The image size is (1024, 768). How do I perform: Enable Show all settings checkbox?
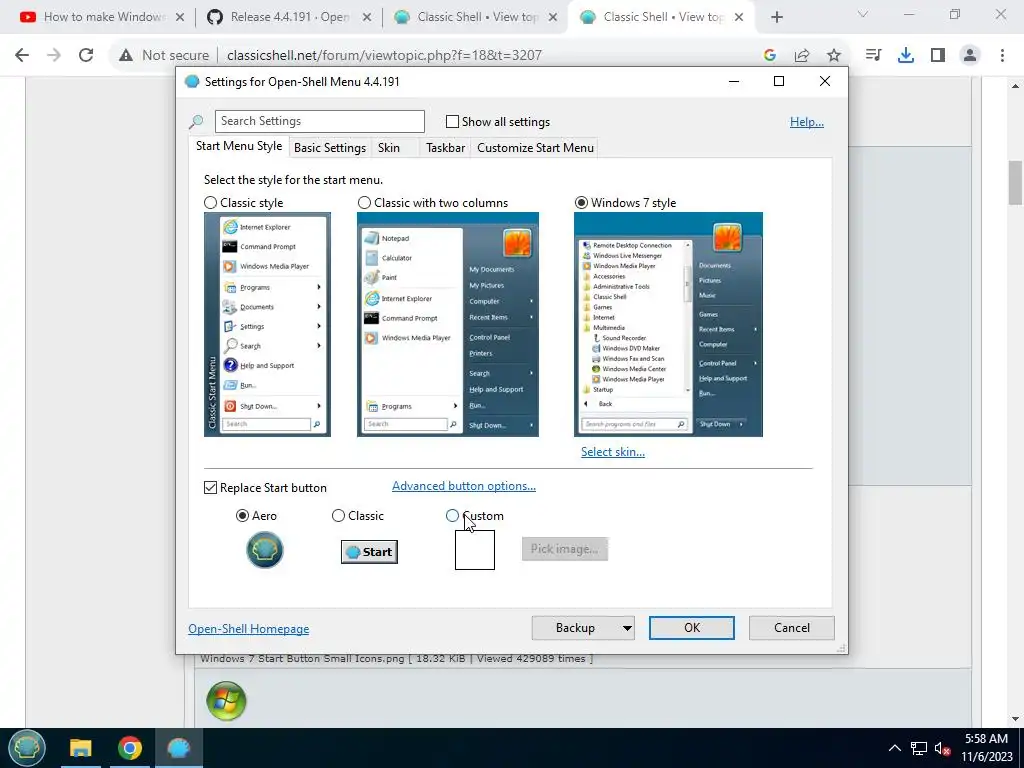452,121
